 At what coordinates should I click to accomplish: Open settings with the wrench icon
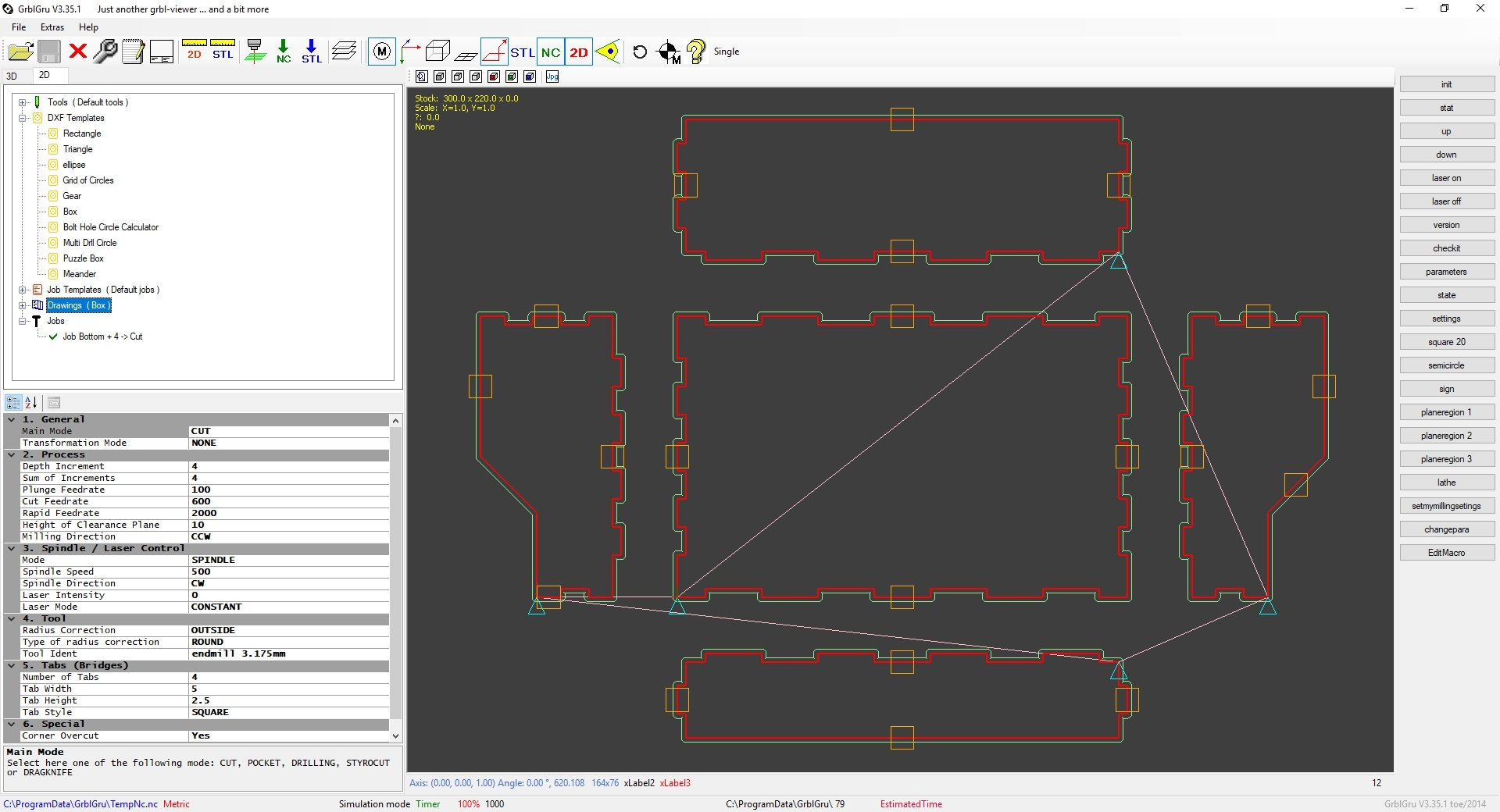[x=105, y=52]
